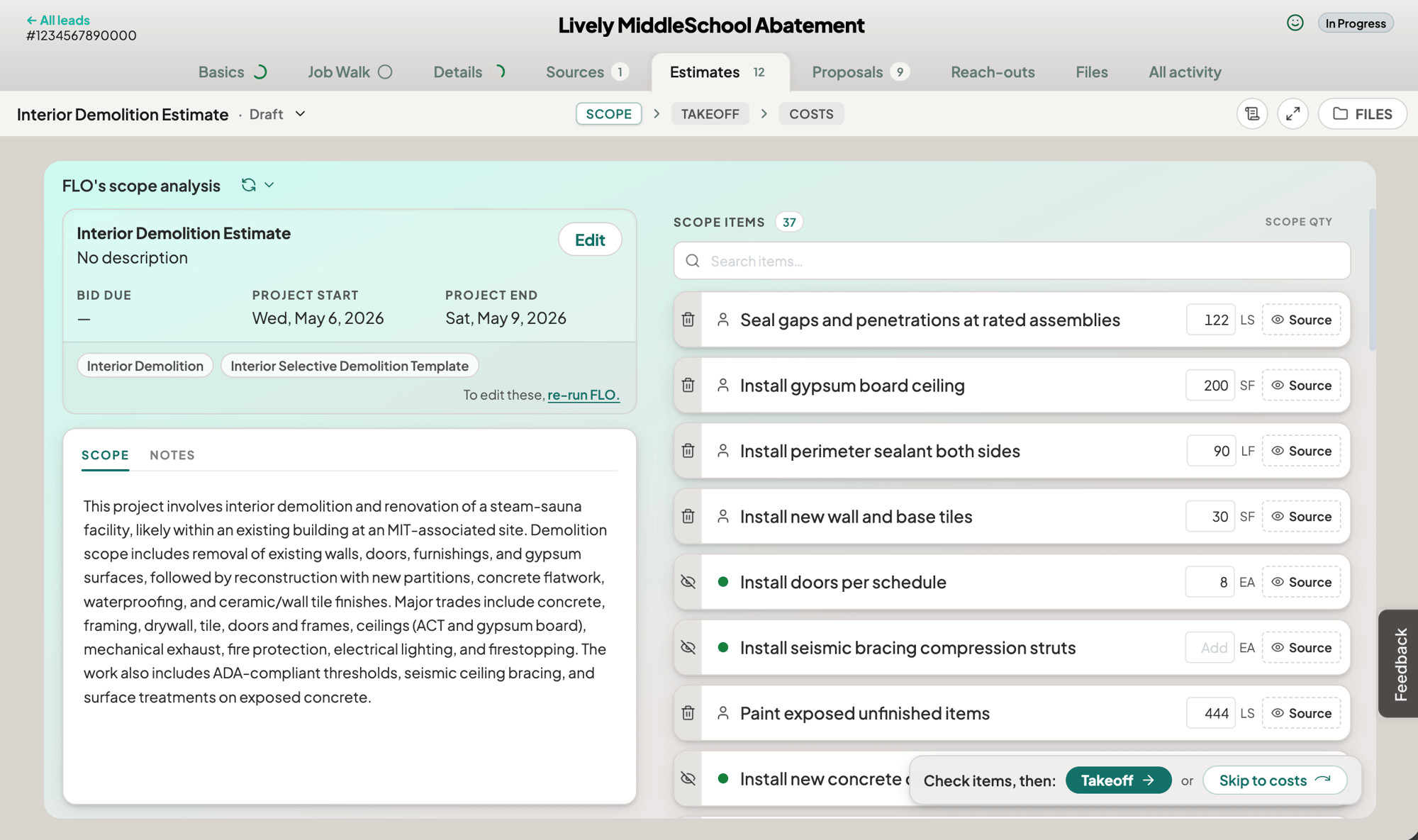View source for Install gypsum board ceiling
Screen dimensions: 1418x840
click(1301, 386)
